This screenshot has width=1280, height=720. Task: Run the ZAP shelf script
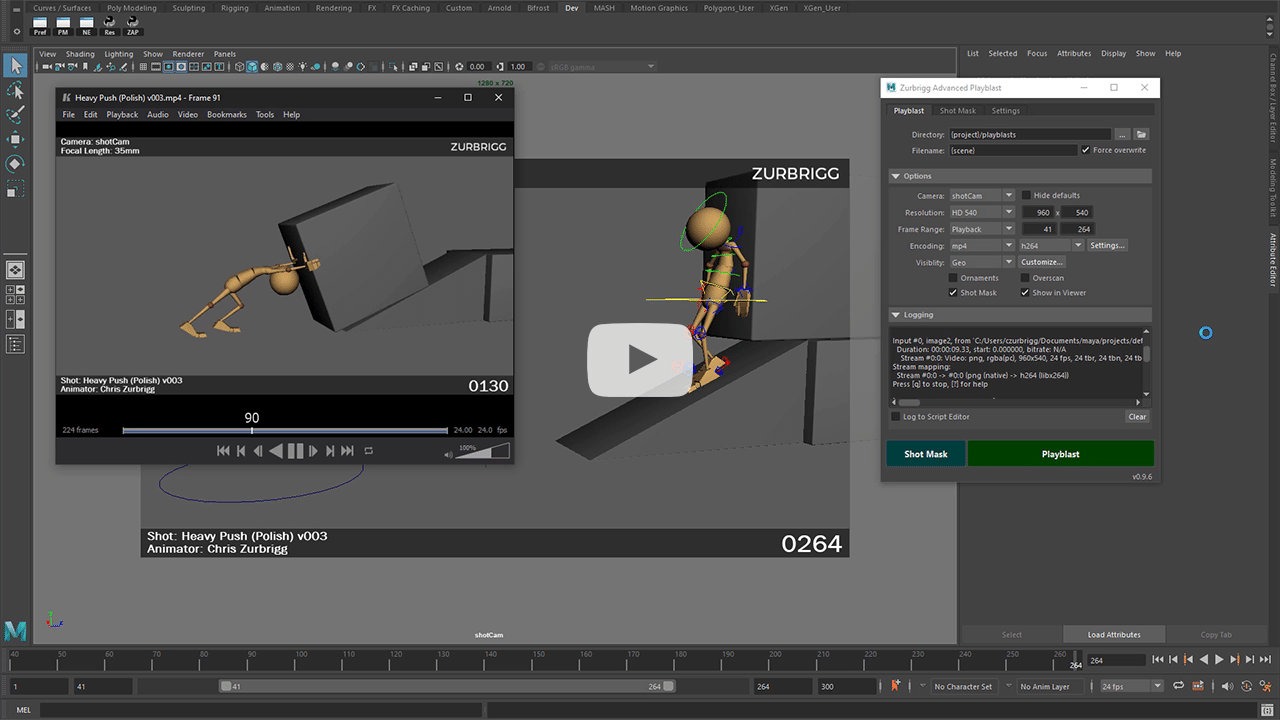(x=132, y=24)
